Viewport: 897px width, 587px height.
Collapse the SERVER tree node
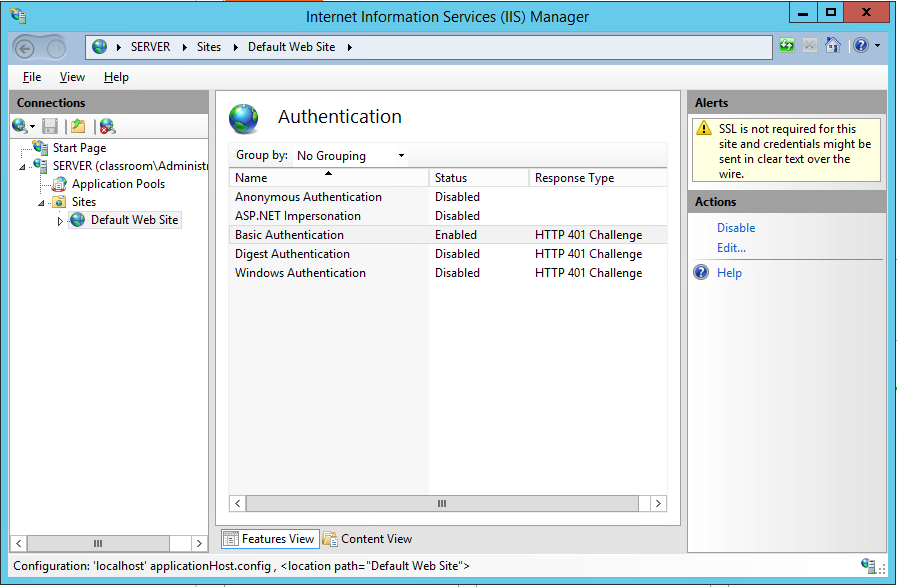(22, 168)
